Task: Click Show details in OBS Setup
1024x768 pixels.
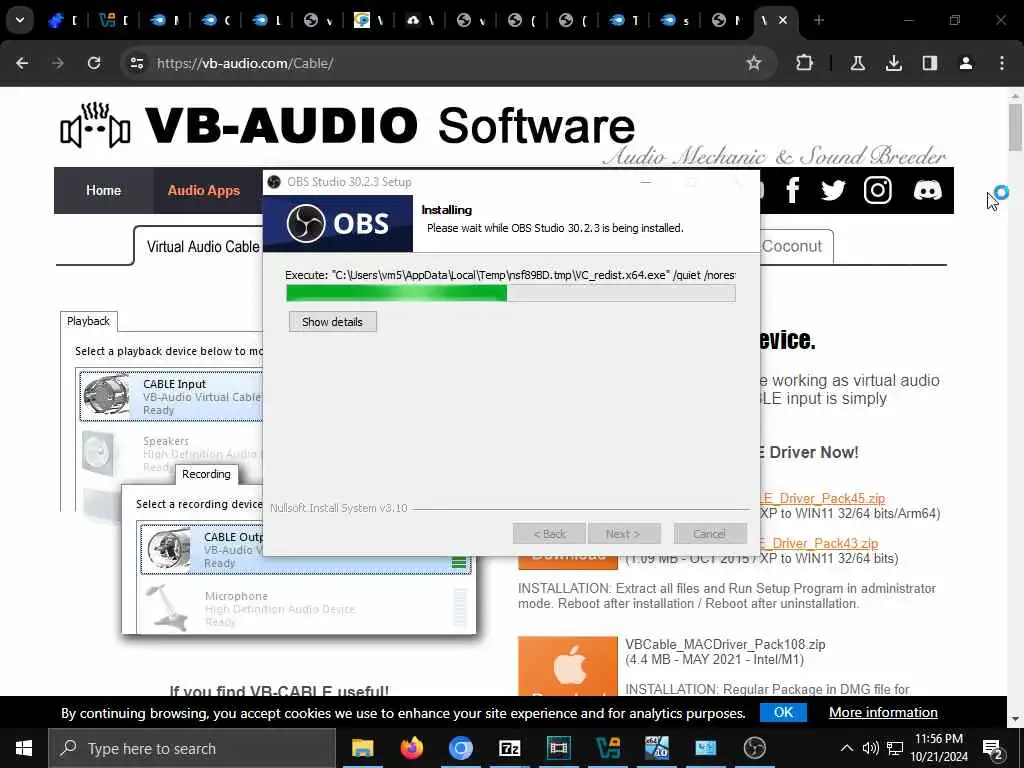Action: coord(332,321)
